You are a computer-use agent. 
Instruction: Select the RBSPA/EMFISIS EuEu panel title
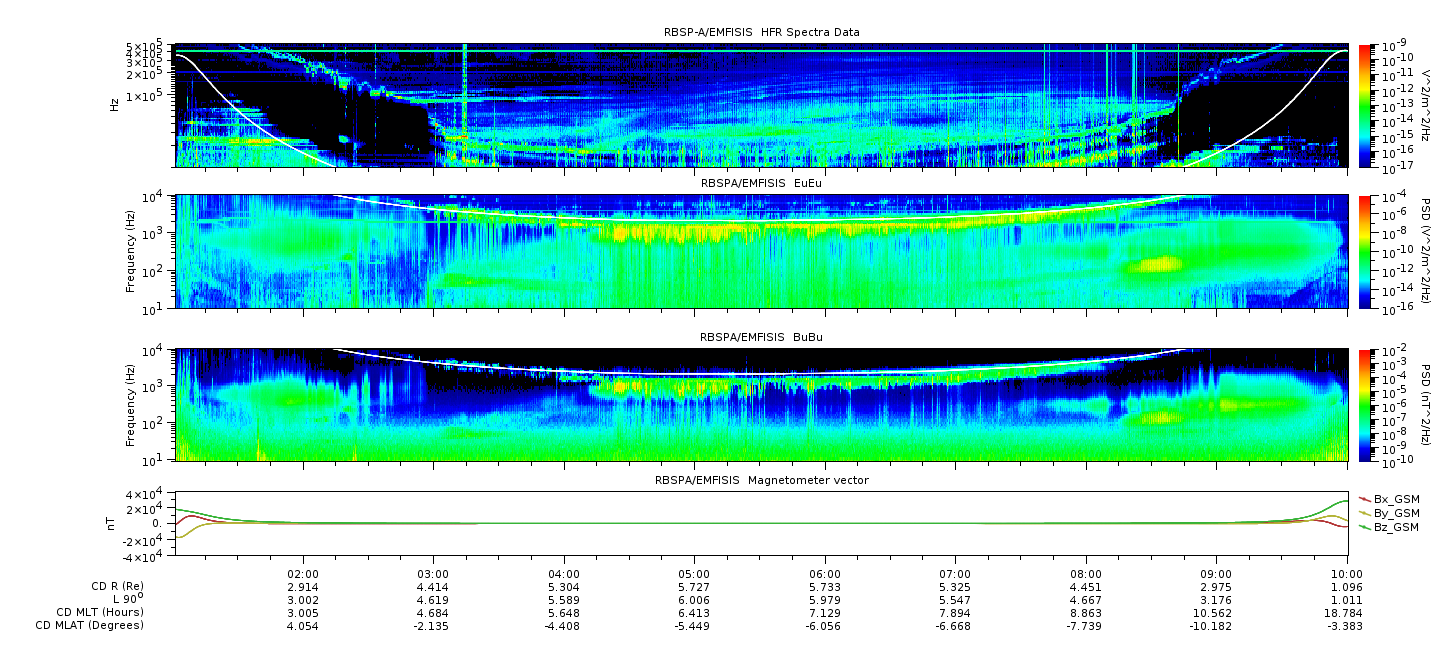(x=761, y=184)
